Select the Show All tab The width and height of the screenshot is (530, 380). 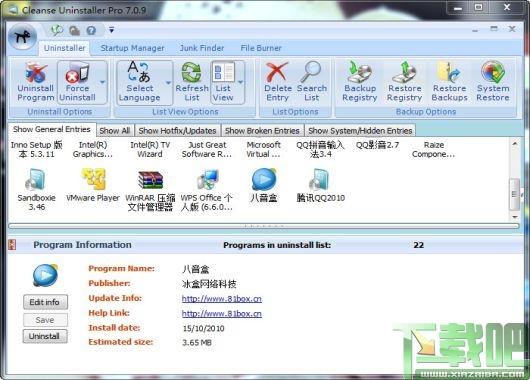pos(115,130)
